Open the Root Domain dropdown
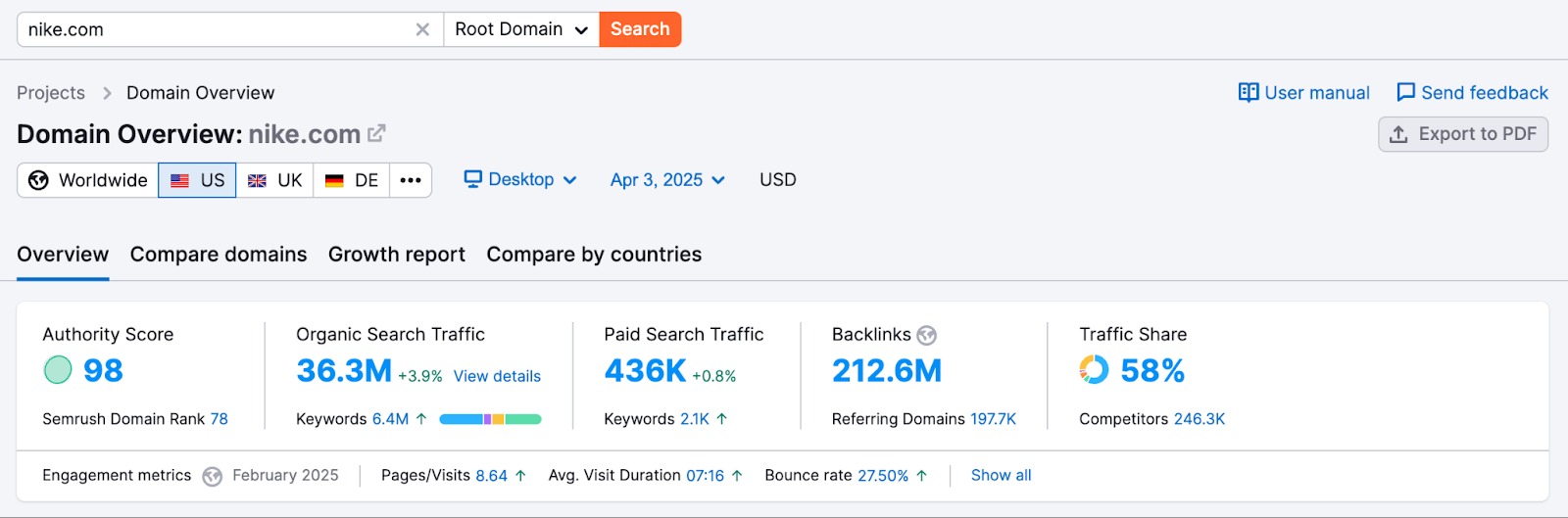1568x518 pixels. click(521, 29)
